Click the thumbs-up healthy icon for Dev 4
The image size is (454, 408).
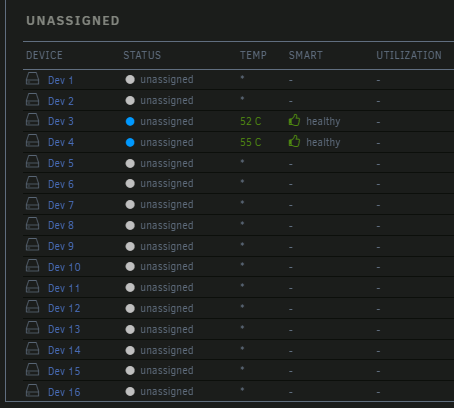294,141
